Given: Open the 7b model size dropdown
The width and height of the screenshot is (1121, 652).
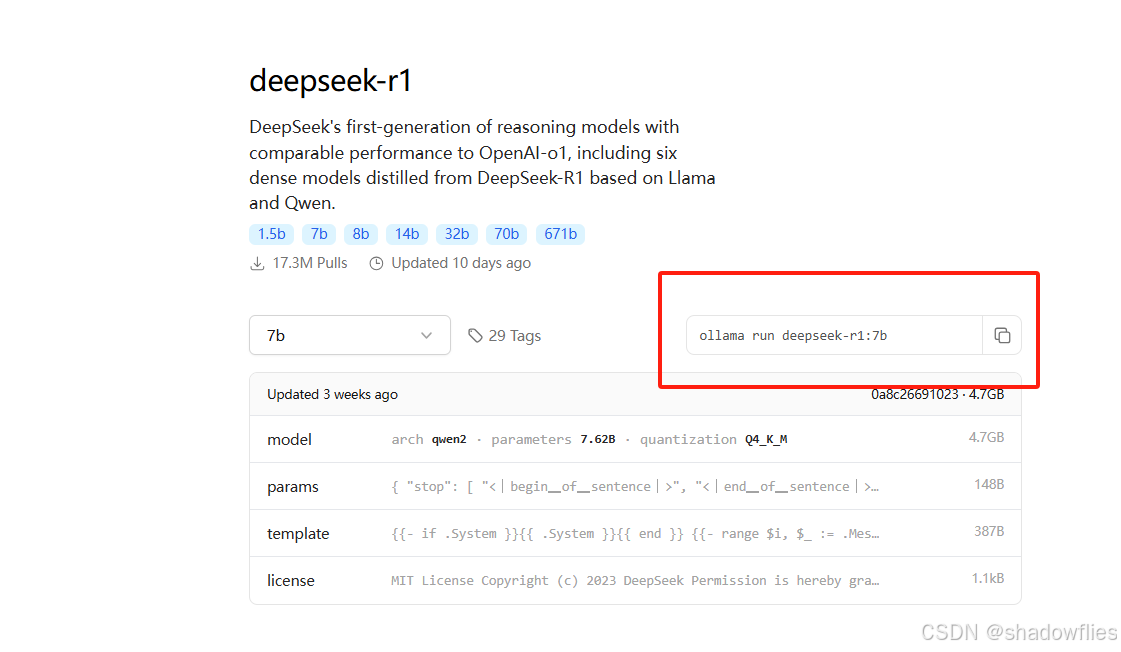Looking at the screenshot, I should (x=350, y=335).
